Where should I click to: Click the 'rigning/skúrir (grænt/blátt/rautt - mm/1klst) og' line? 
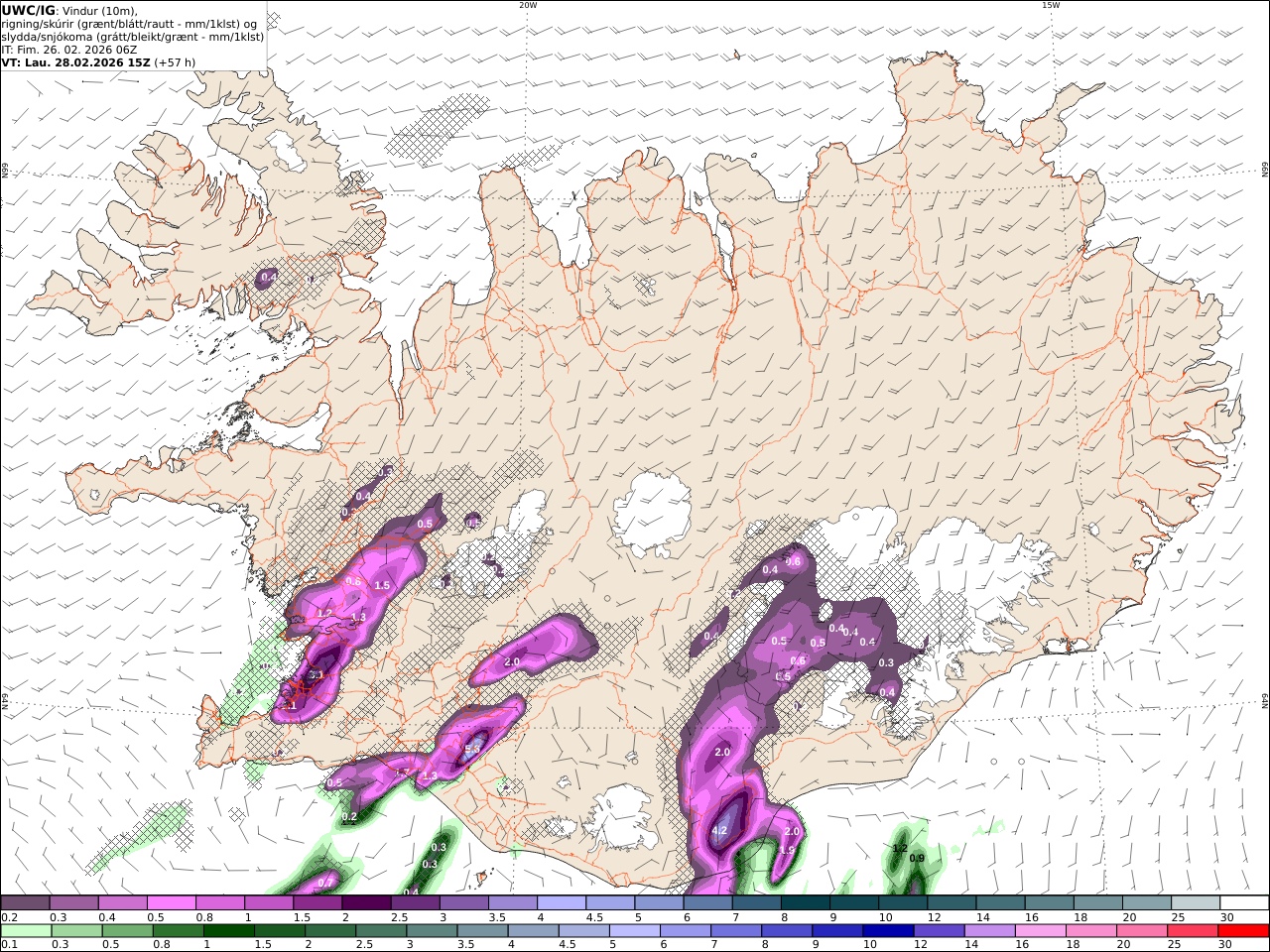click(x=129, y=24)
